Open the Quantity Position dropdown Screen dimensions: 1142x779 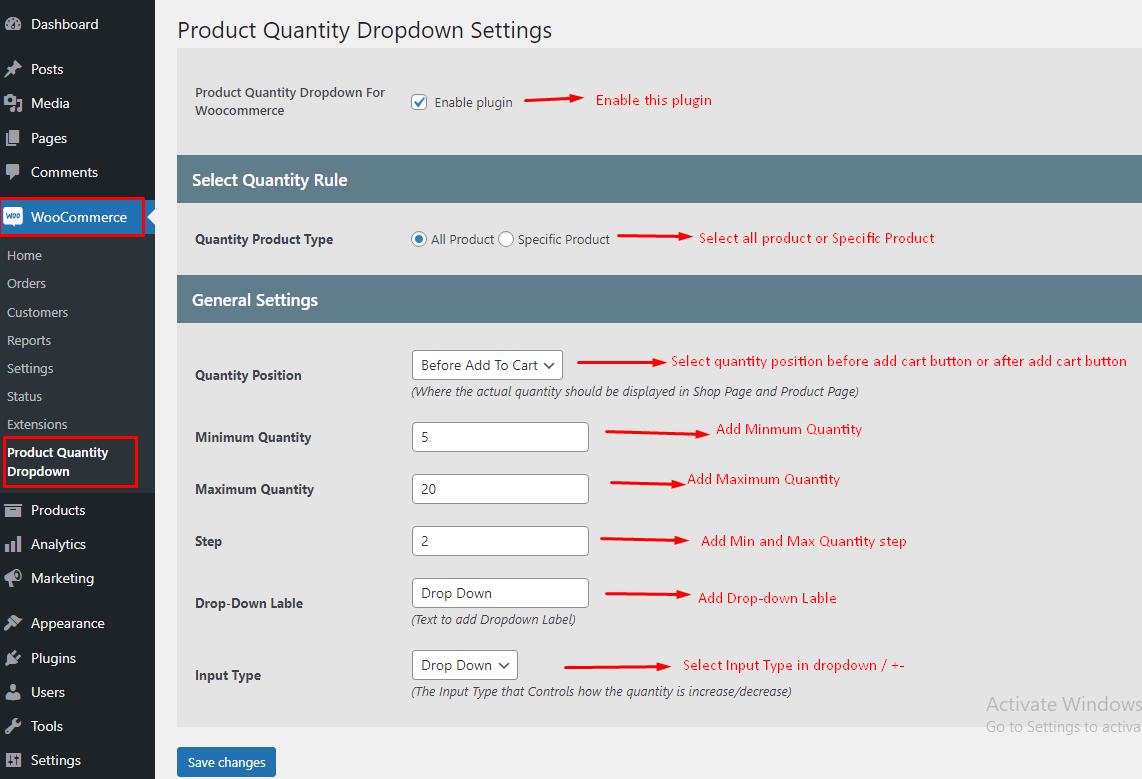coord(487,365)
